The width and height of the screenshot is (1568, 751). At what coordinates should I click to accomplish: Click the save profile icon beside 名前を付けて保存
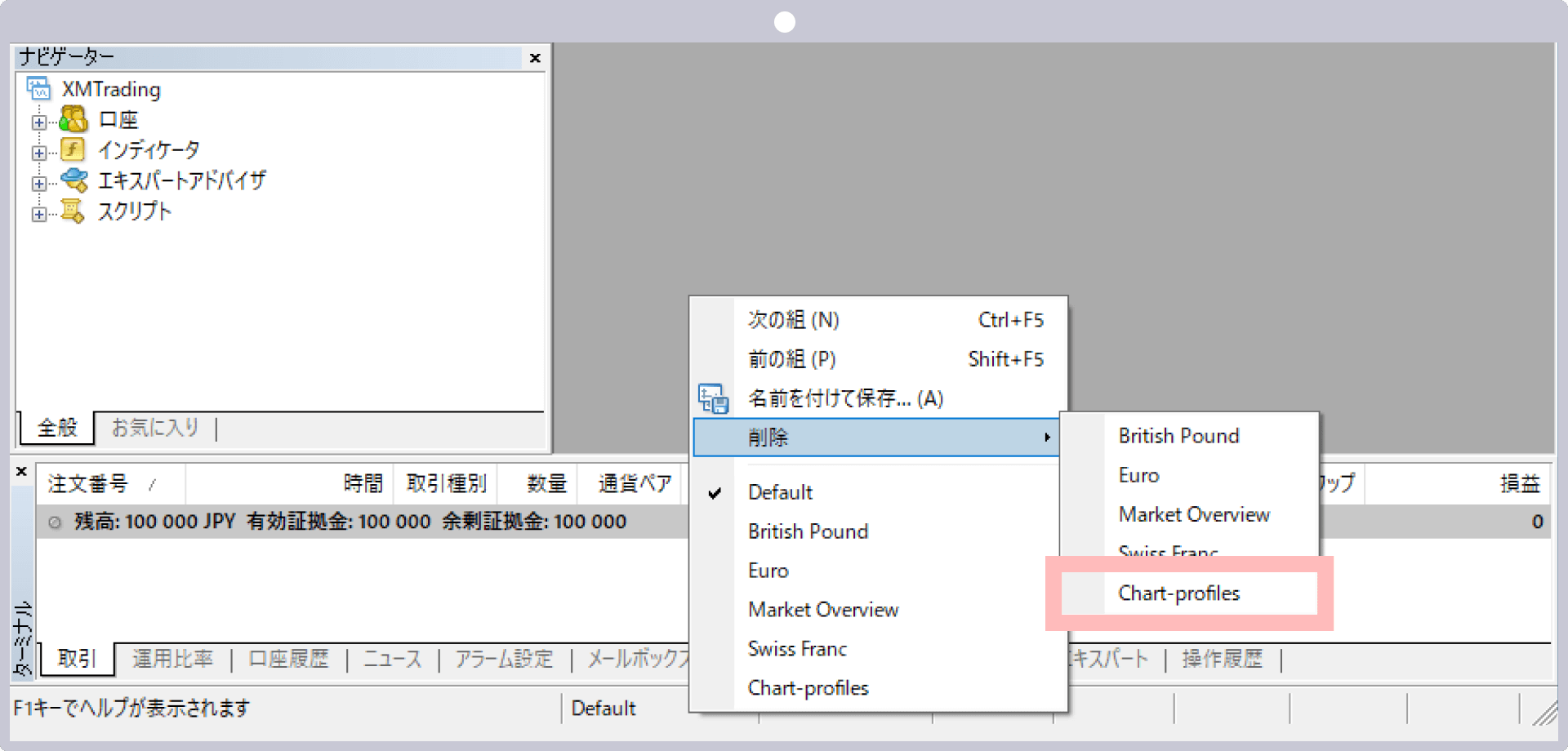tap(713, 398)
